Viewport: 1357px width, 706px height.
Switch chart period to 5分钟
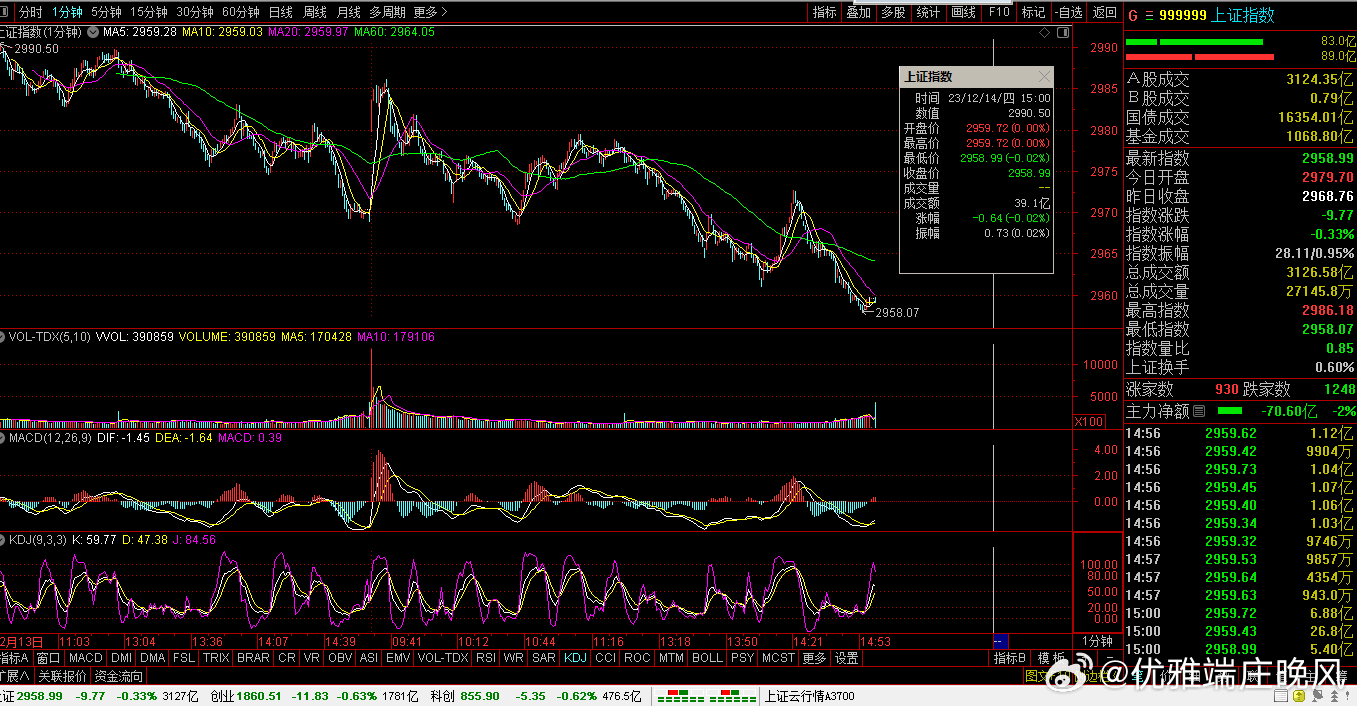click(106, 12)
